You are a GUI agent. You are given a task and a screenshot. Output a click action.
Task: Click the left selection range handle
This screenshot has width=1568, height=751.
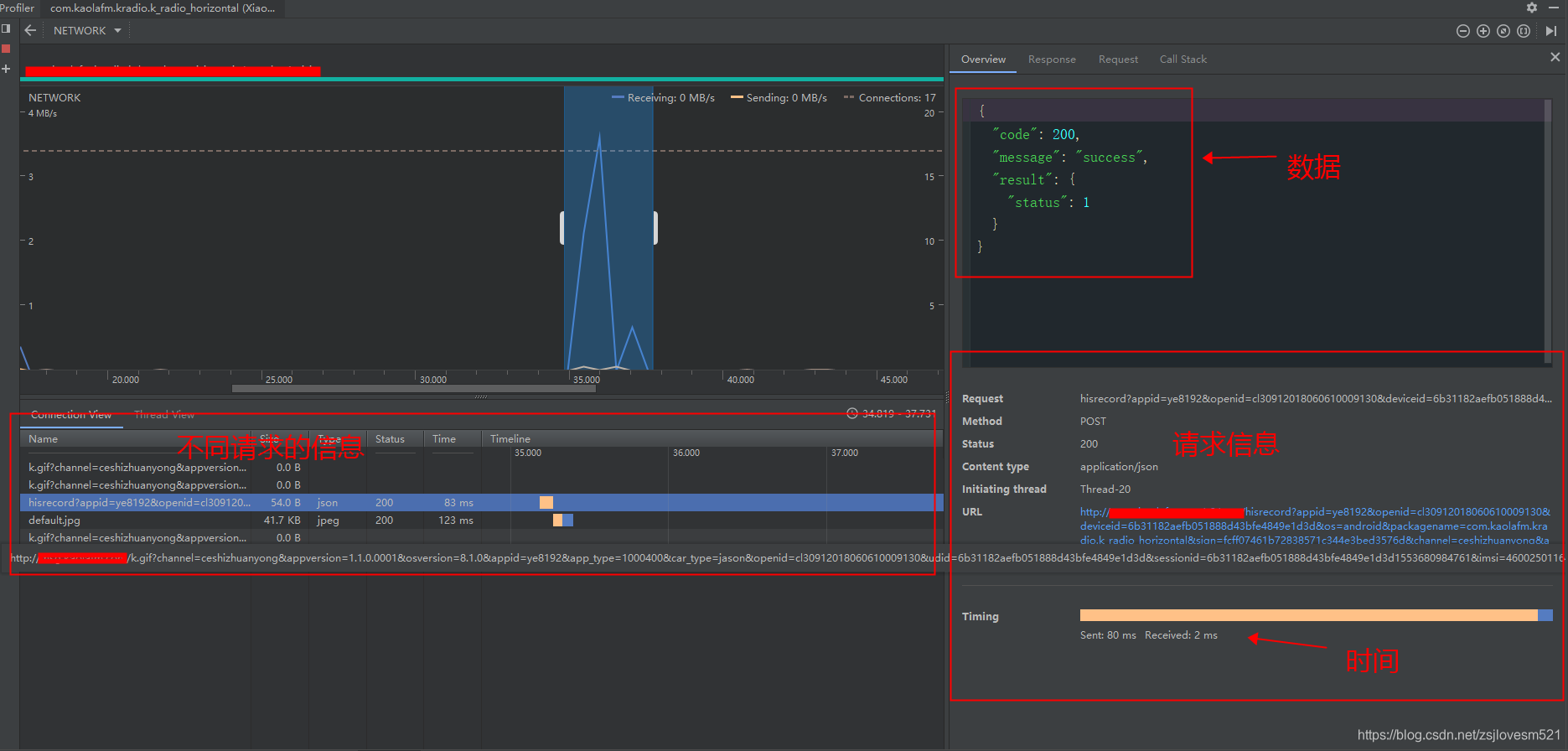[562, 228]
